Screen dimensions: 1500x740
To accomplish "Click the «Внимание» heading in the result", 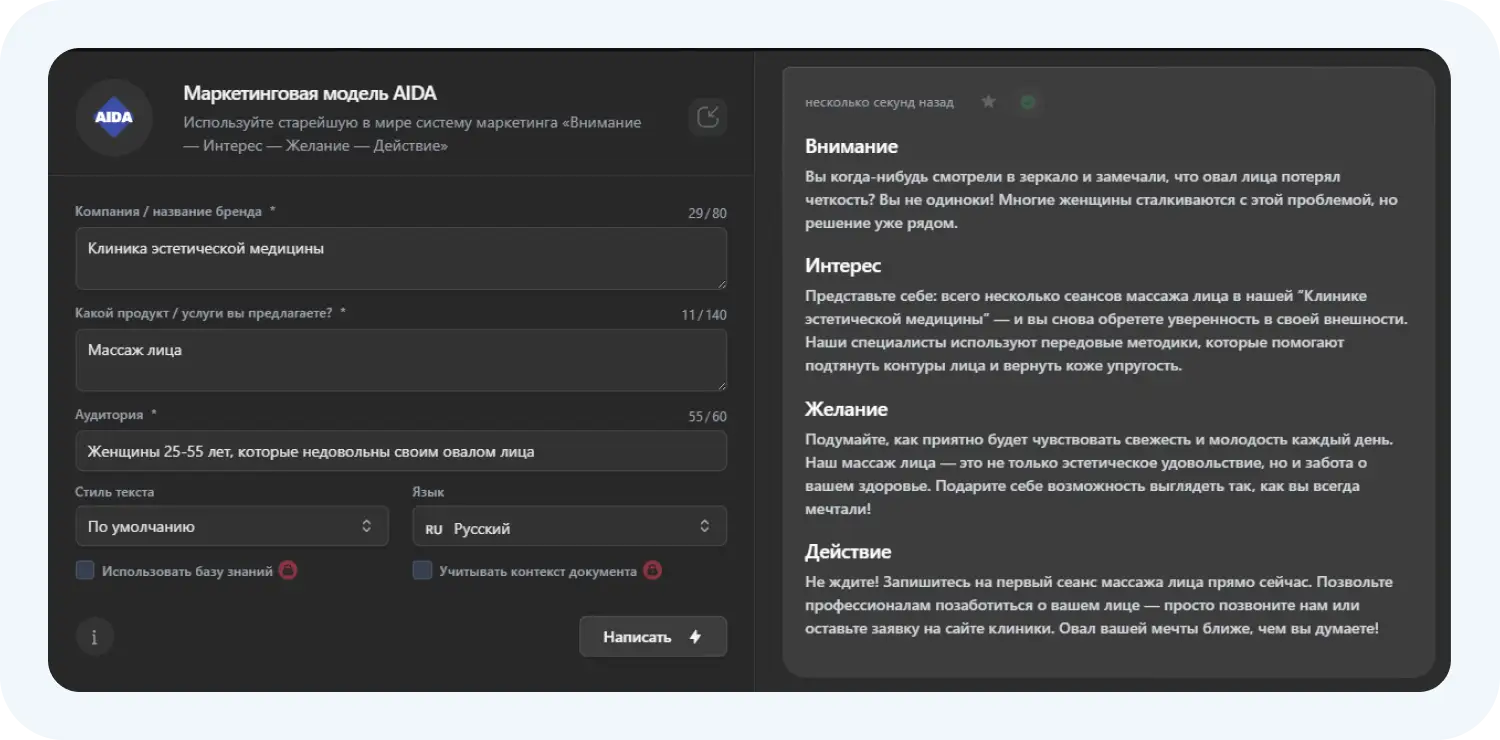I will point(851,146).
